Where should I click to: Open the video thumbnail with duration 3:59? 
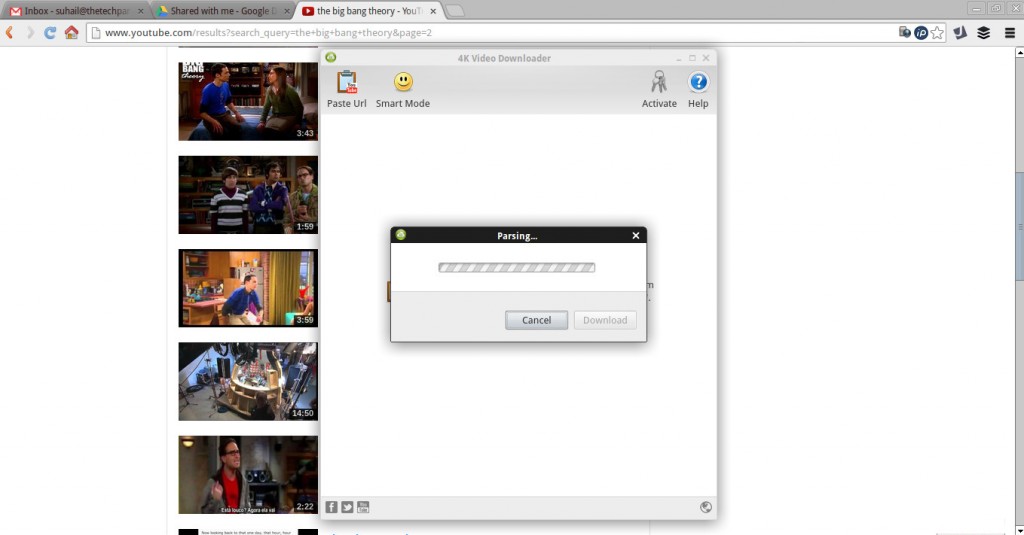(248, 288)
